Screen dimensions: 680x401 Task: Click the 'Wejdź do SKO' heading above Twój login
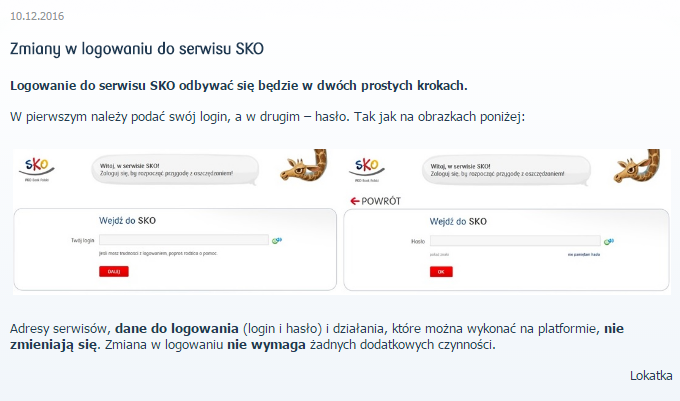pyautogui.click(x=128, y=221)
